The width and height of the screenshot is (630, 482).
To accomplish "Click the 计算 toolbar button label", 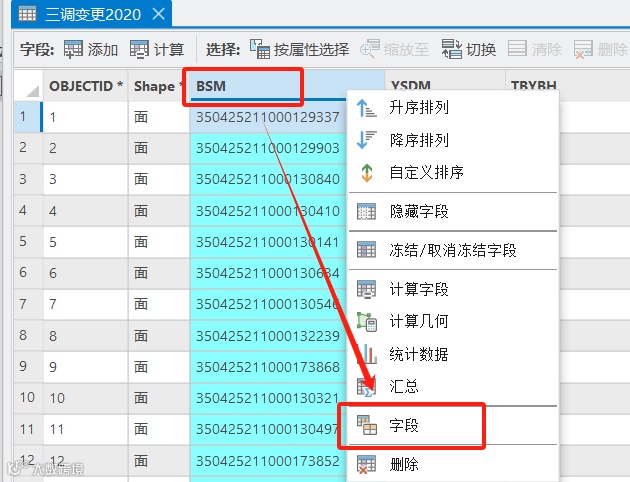I will pos(169,50).
